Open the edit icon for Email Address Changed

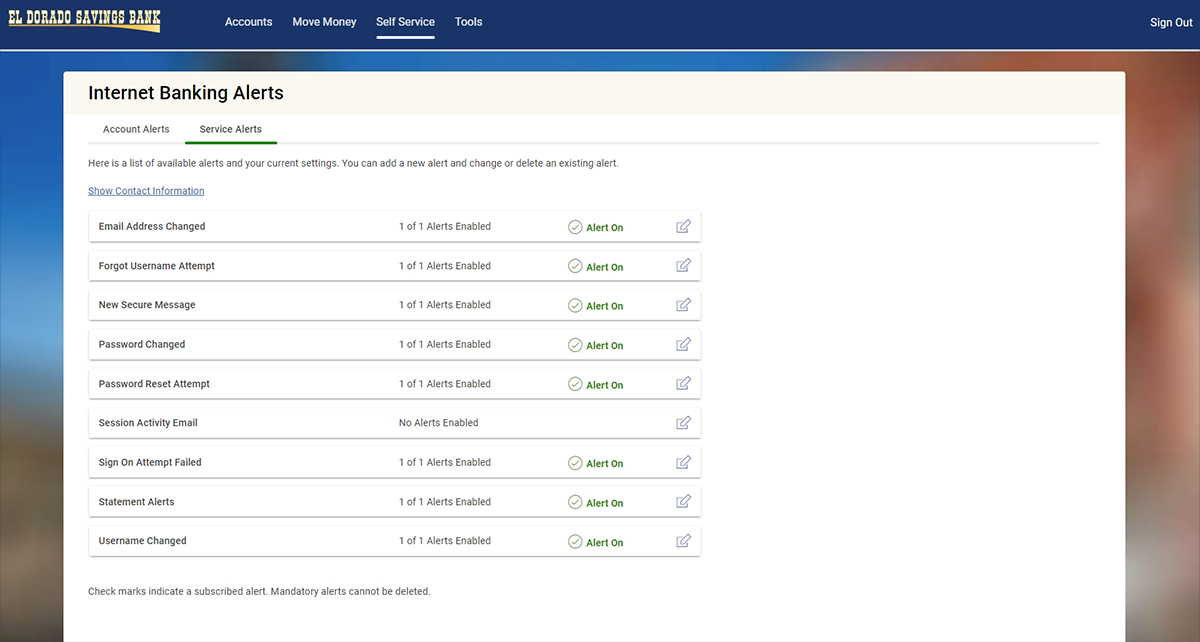684,226
